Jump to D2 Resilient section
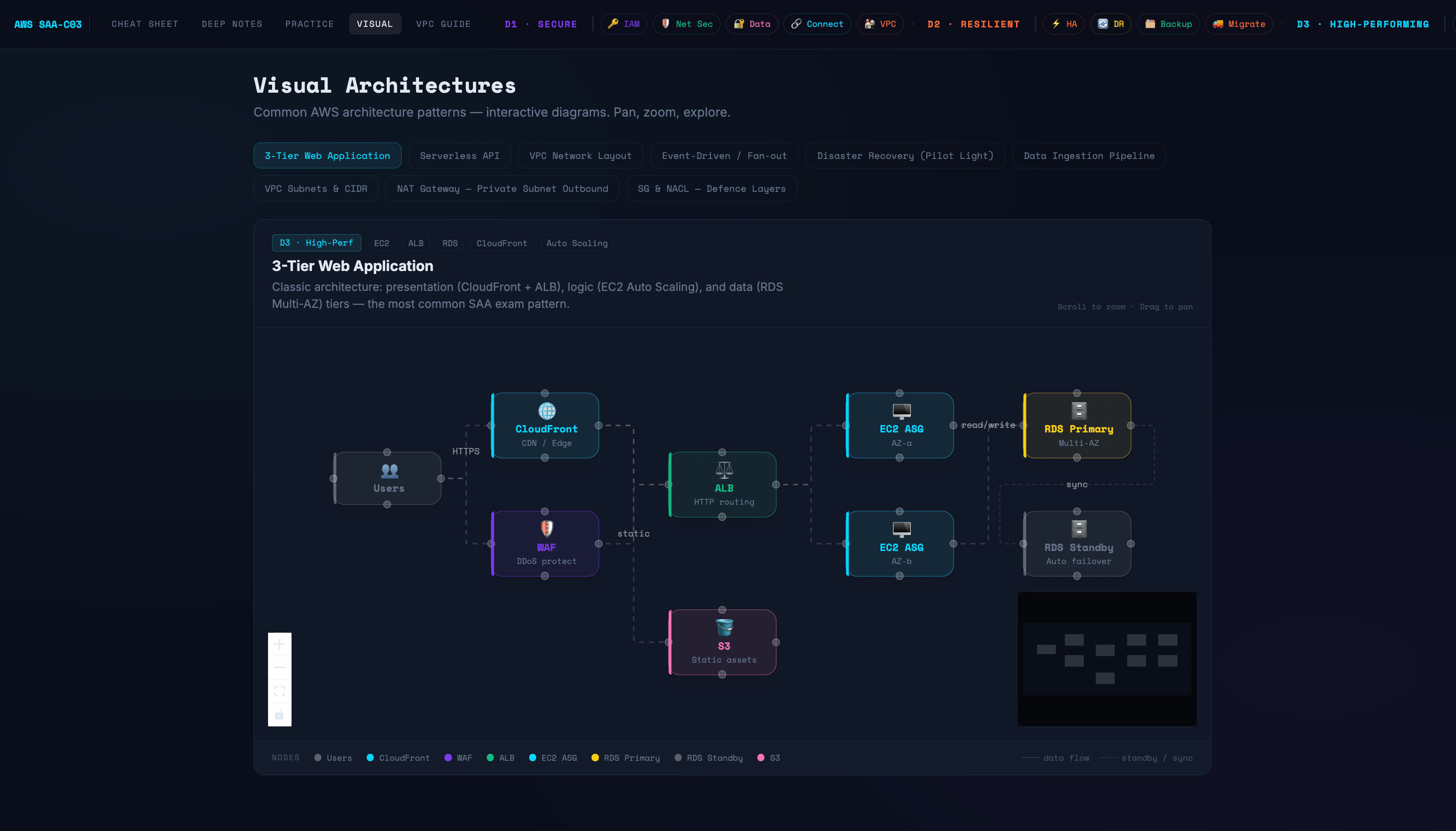1456x831 pixels. point(973,24)
